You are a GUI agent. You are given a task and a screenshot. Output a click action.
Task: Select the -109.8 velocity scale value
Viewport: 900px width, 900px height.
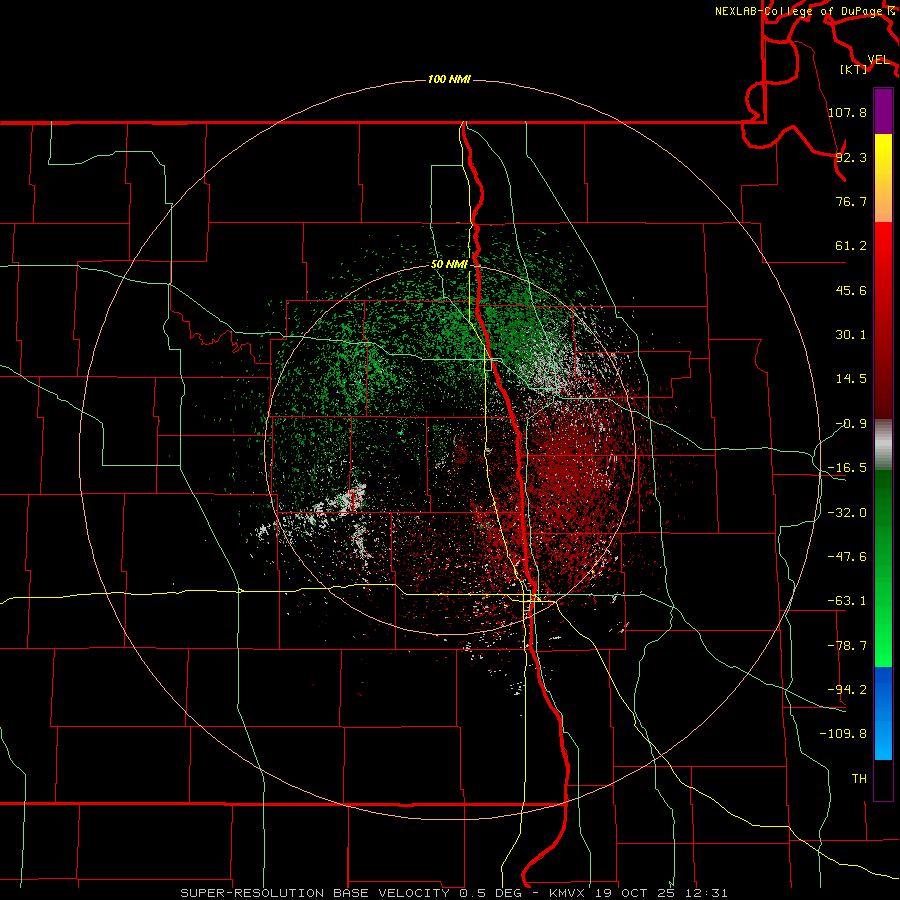coord(843,734)
